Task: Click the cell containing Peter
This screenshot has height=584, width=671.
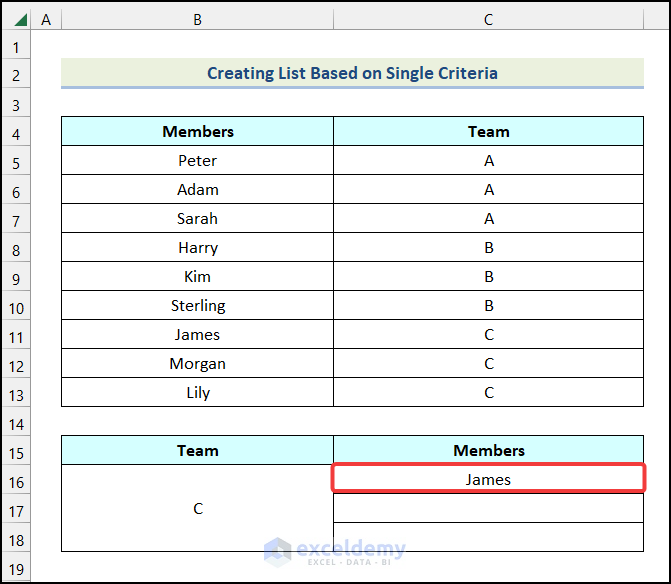Action: (x=197, y=161)
